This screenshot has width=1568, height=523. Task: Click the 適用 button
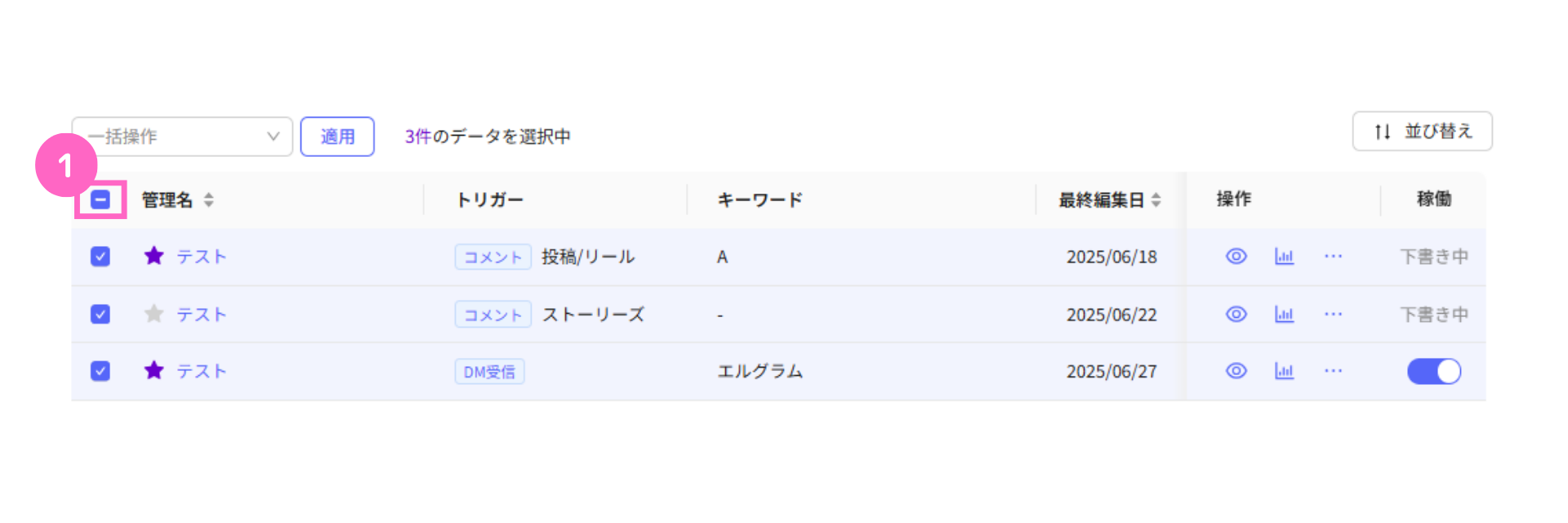(x=337, y=136)
